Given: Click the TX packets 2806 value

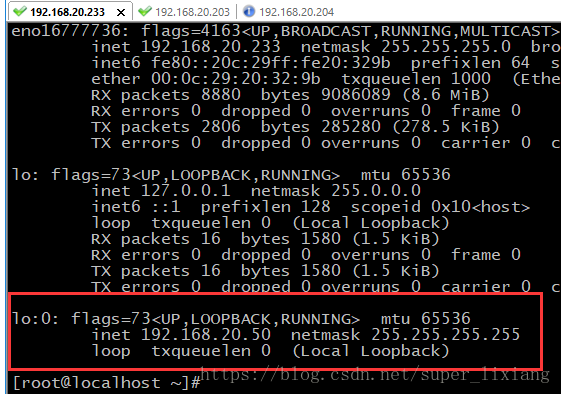Looking at the screenshot, I should [x=221, y=127].
